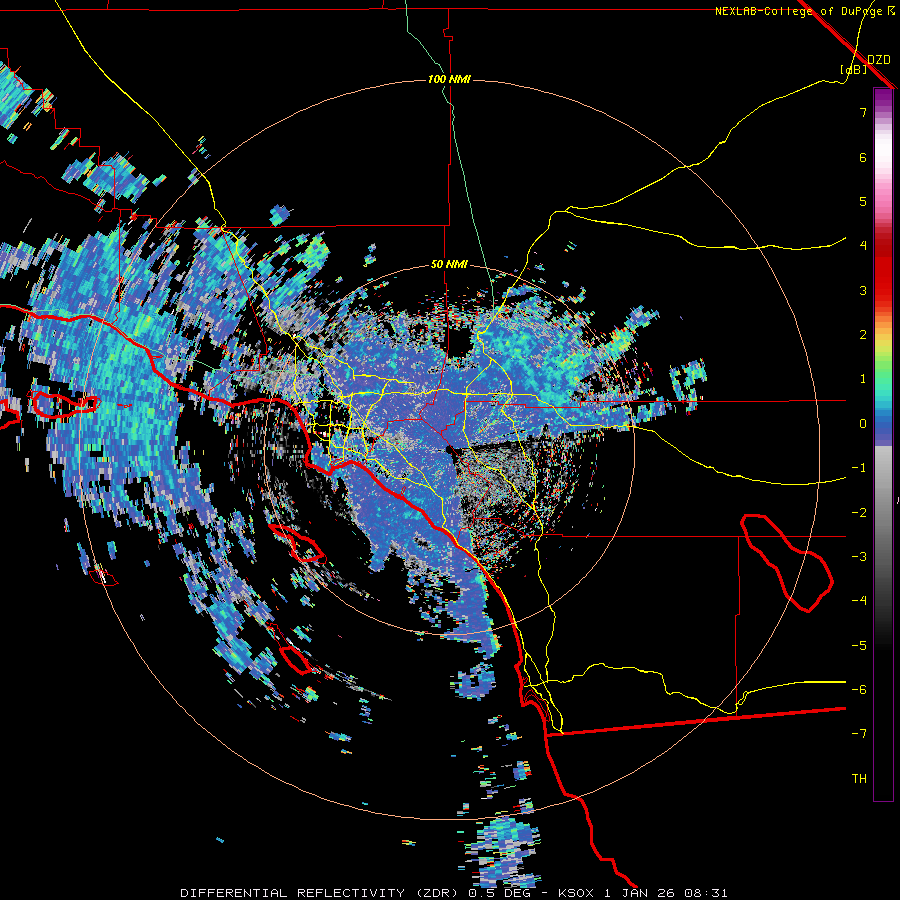Click the -6 value on the color scale
900x900 pixels.
pos(859,689)
